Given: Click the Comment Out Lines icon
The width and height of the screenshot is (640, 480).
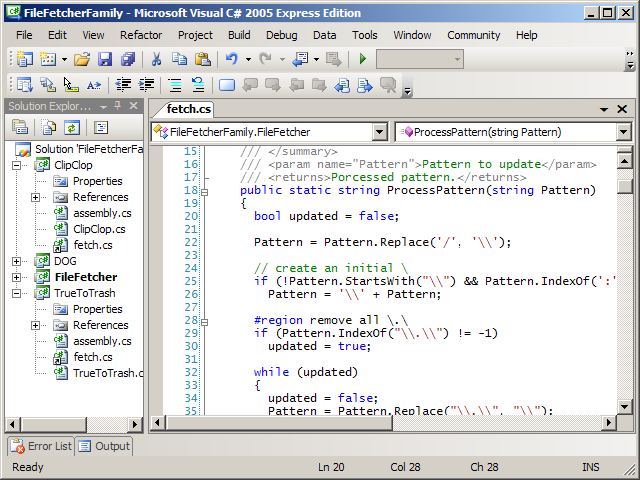Looking at the screenshot, I should [x=175, y=85].
